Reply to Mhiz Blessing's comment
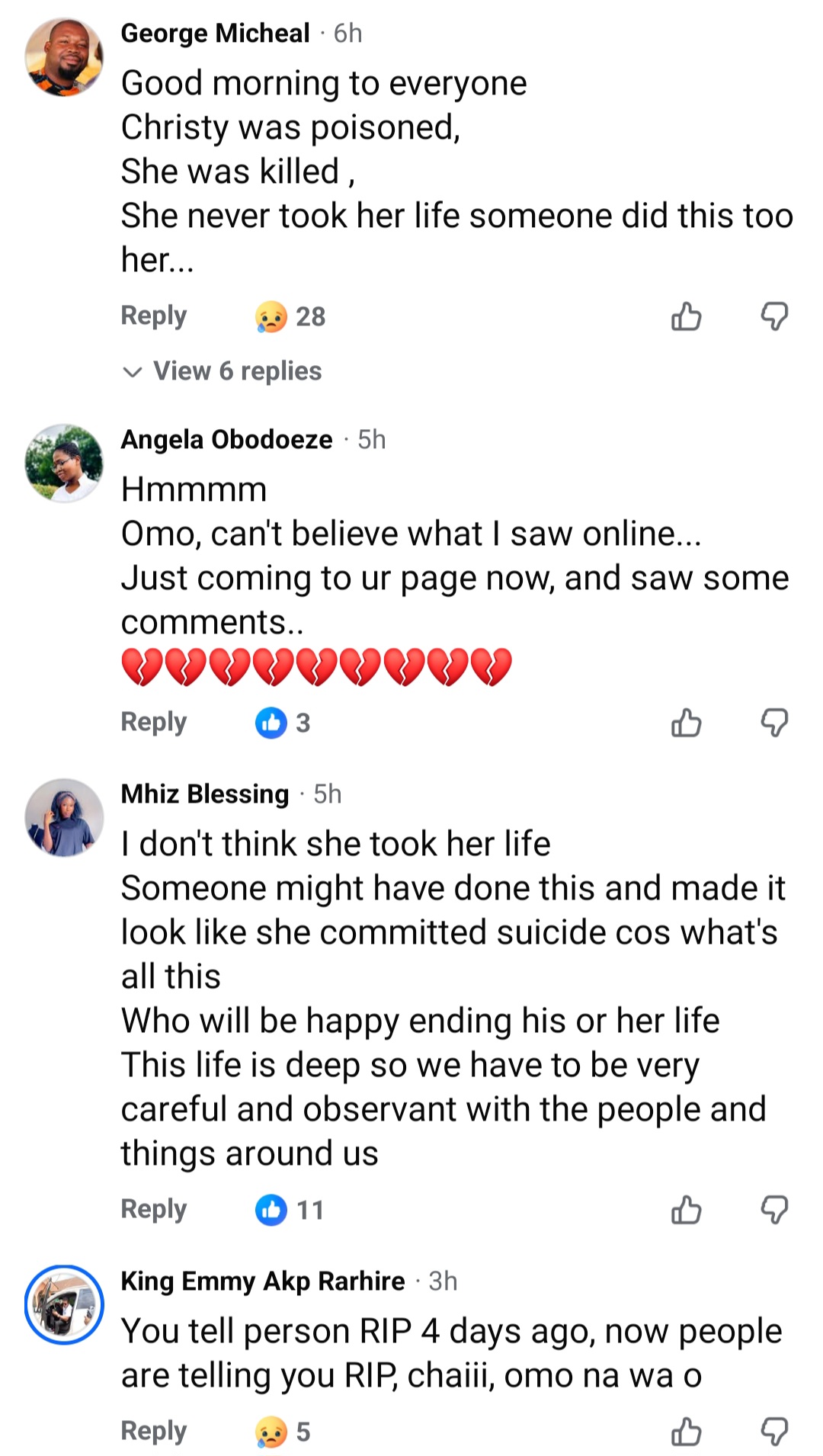Screen dimensions: 823x1456 [153, 1209]
